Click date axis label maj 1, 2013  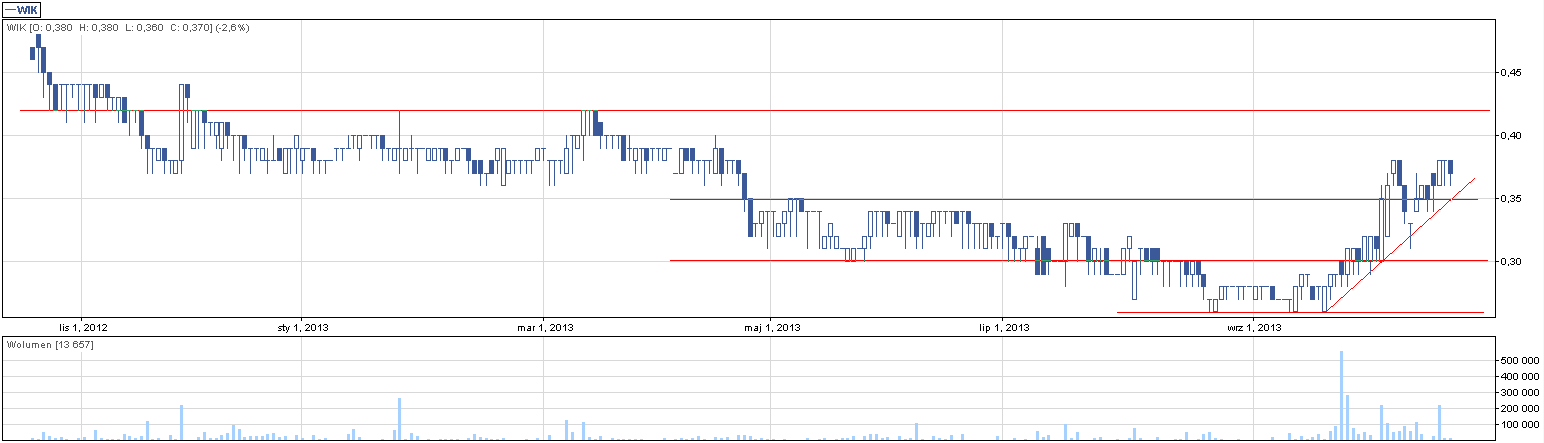click(x=774, y=327)
